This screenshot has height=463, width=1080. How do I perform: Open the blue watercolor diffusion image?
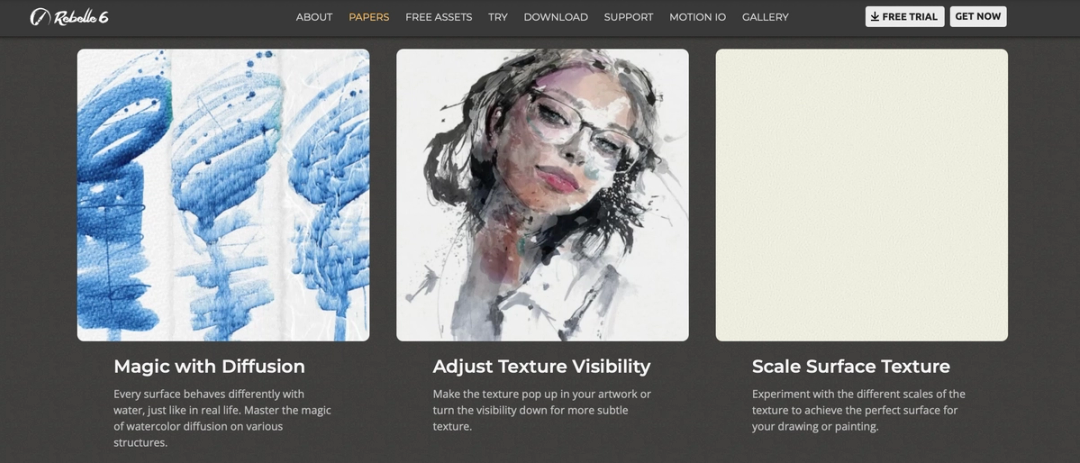[x=223, y=195]
